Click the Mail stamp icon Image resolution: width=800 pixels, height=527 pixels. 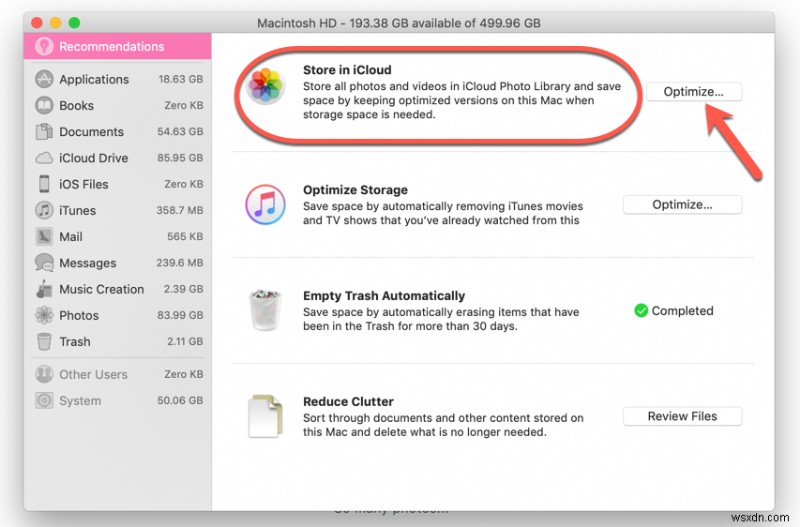click(x=44, y=237)
